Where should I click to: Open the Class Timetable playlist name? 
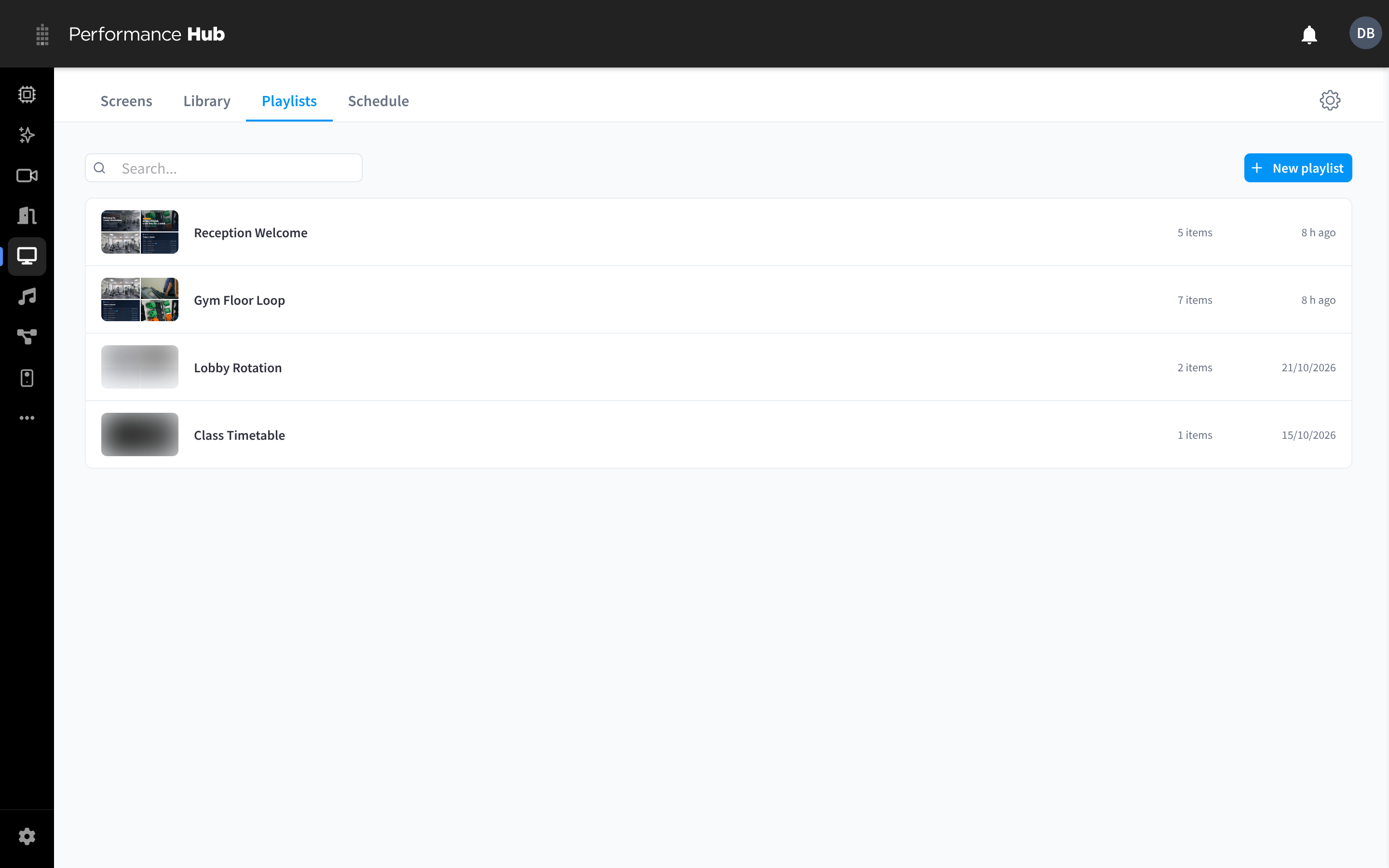[239, 435]
